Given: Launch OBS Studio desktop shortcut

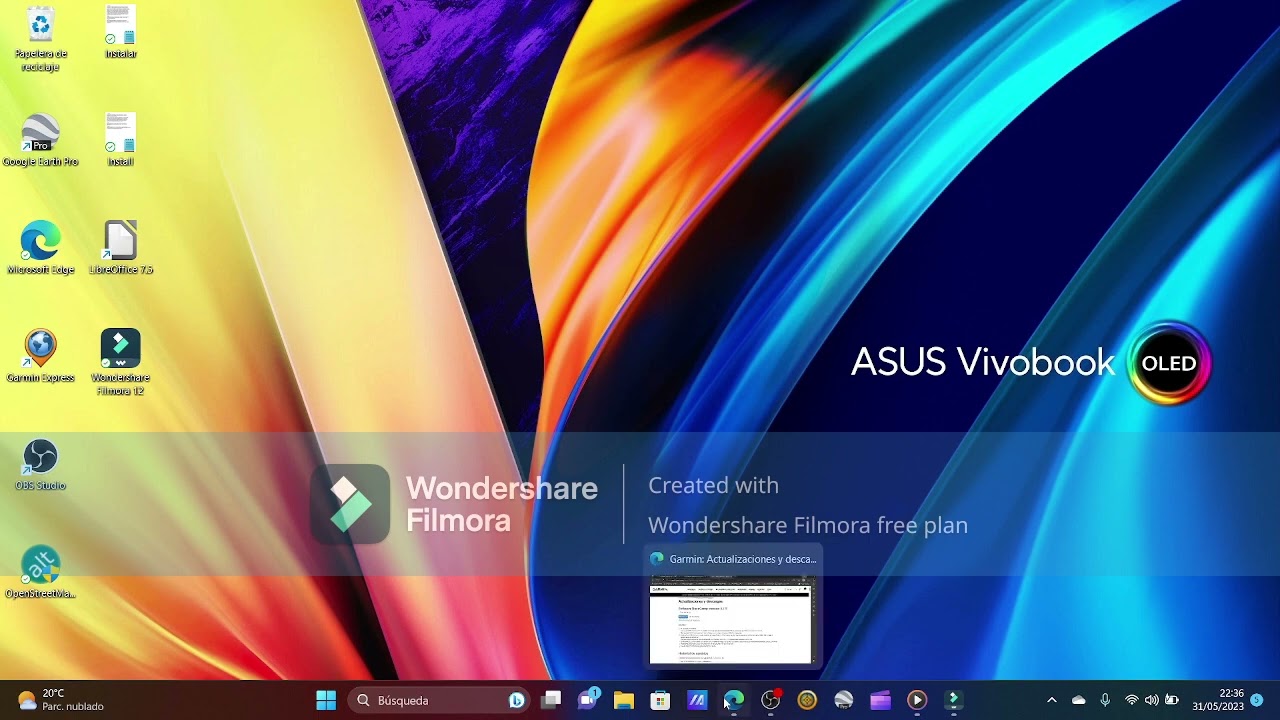Looking at the screenshot, I should (x=40, y=464).
